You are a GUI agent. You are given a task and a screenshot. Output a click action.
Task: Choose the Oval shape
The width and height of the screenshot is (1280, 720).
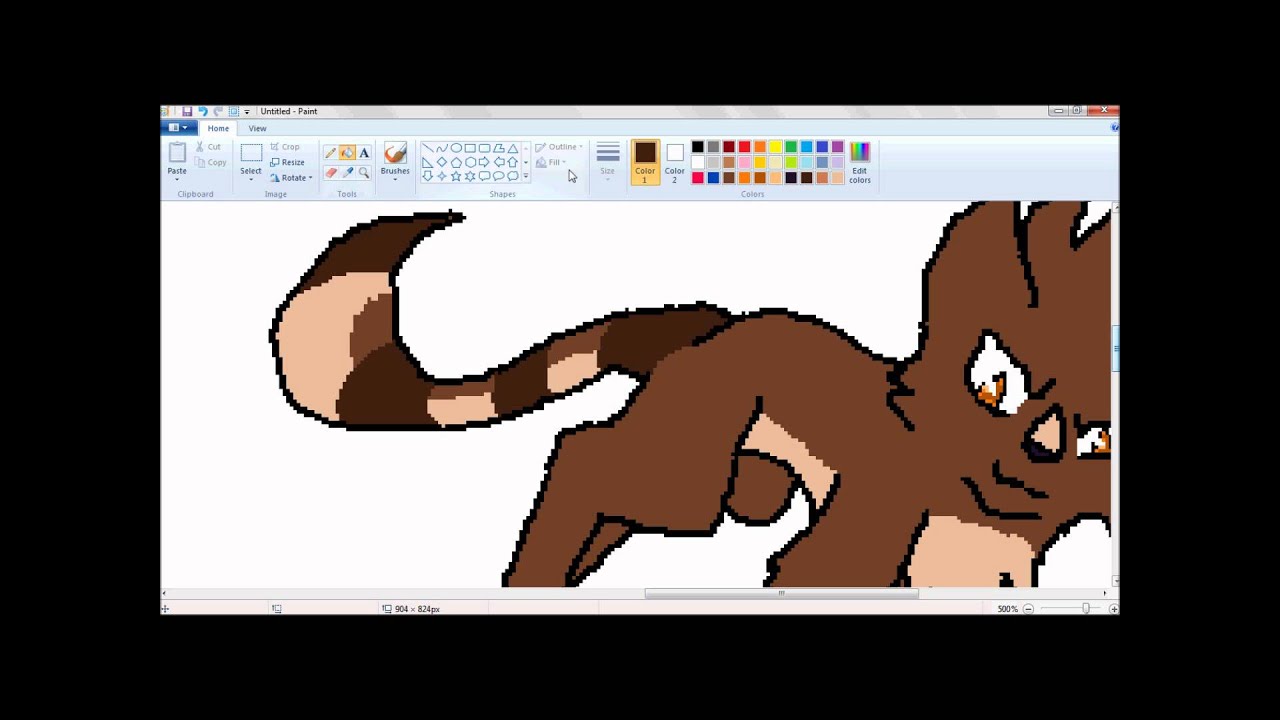click(x=456, y=148)
